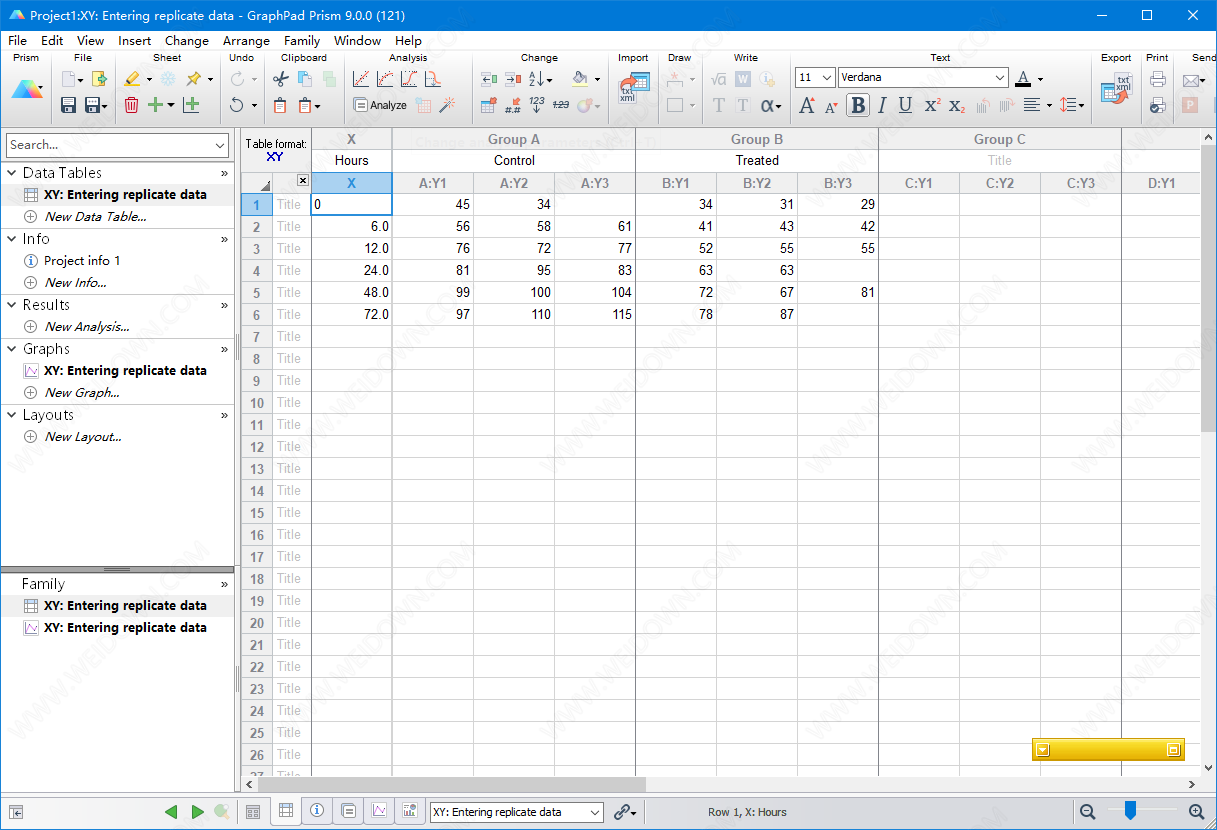Click the red trash delete sheet icon
Screen dimensions: 1217x830
[x=132, y=105]
